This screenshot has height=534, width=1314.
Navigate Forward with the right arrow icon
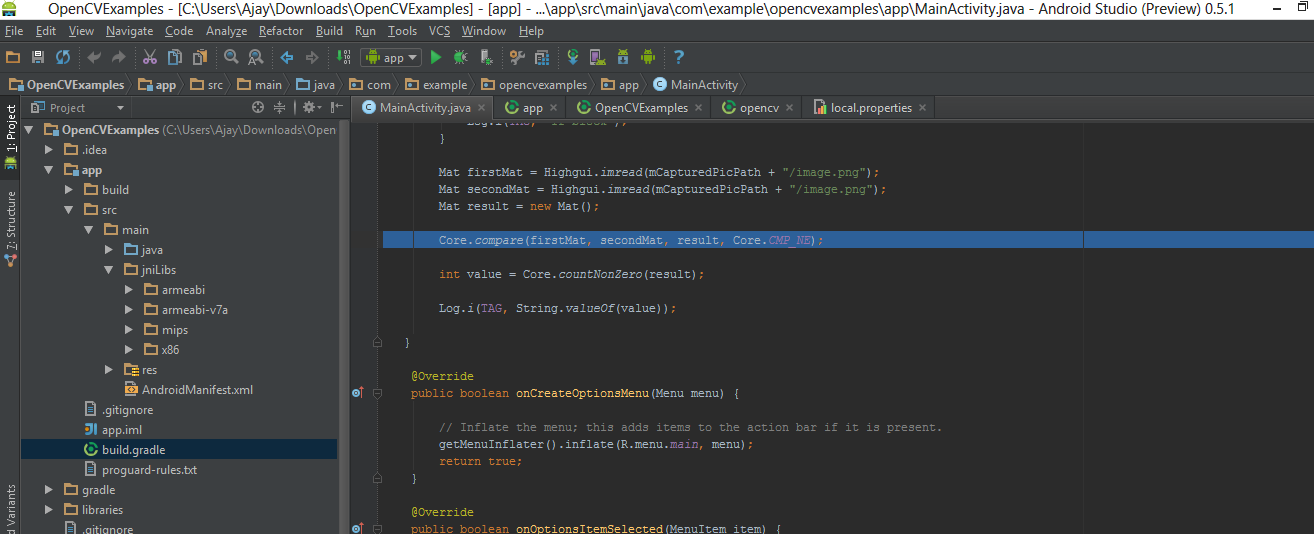312,57
